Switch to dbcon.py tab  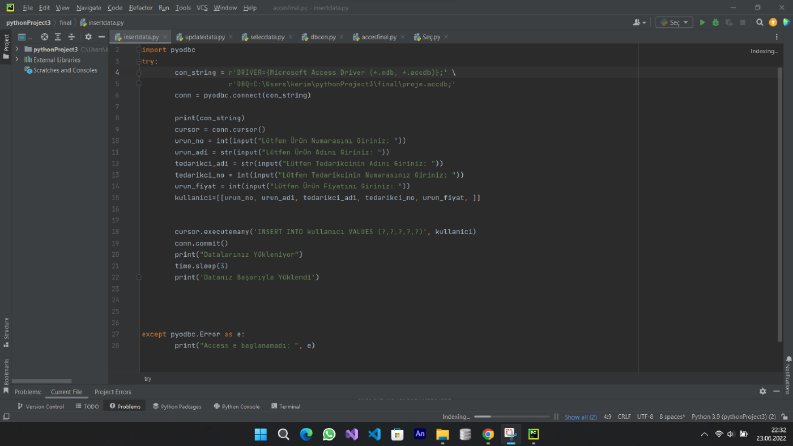click(x=323, y=37)
